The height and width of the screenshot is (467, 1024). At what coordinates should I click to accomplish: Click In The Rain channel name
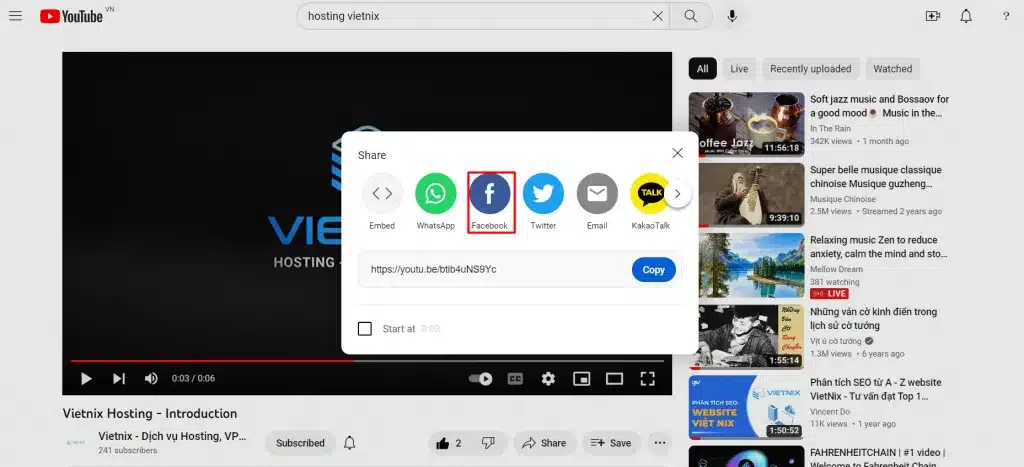831,129
